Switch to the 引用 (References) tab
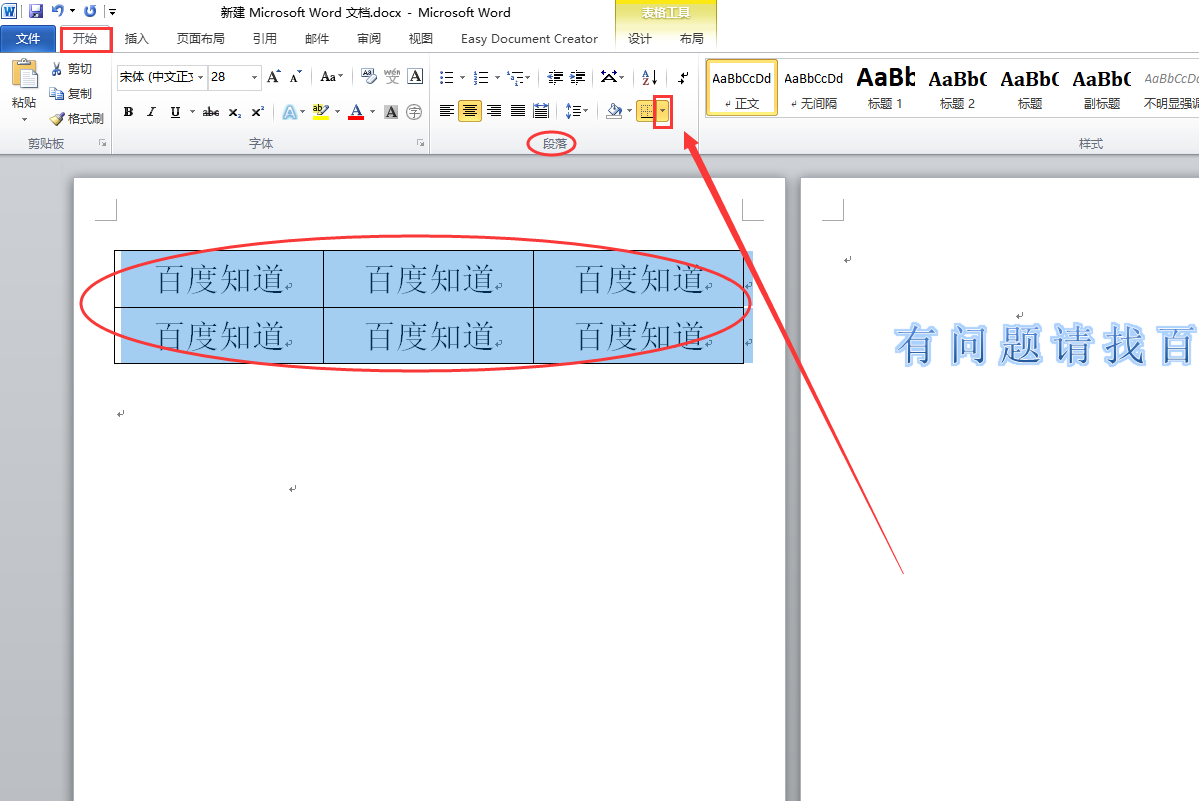Viewport: 1199px width, 801px height. tap(265, 38)
